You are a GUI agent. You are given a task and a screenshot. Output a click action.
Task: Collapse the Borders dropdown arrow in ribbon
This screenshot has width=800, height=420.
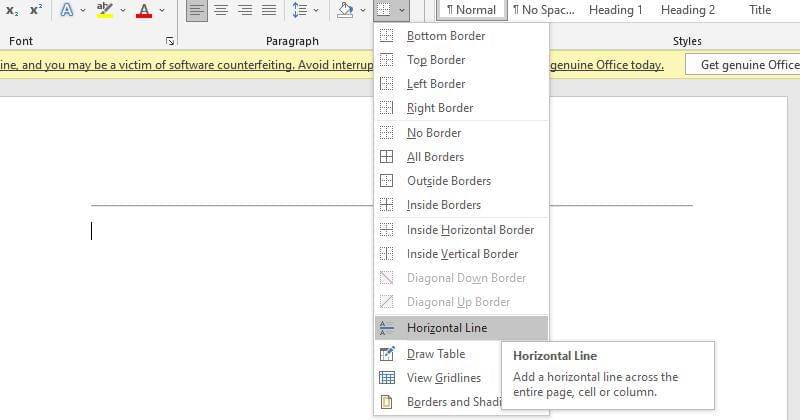pos(402,10)
